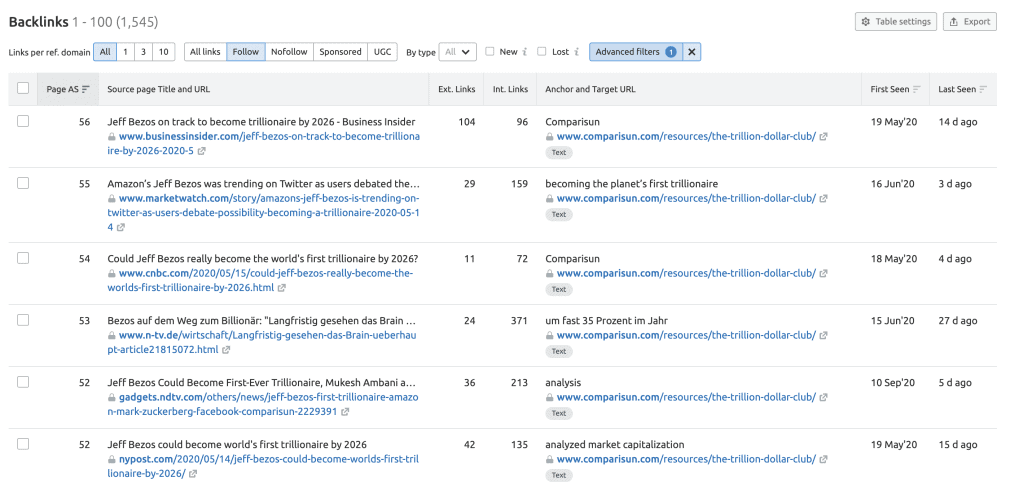Open nypost.com source URL link
The height and width of the screenshot is (487, 1010).
coord(263,466)
